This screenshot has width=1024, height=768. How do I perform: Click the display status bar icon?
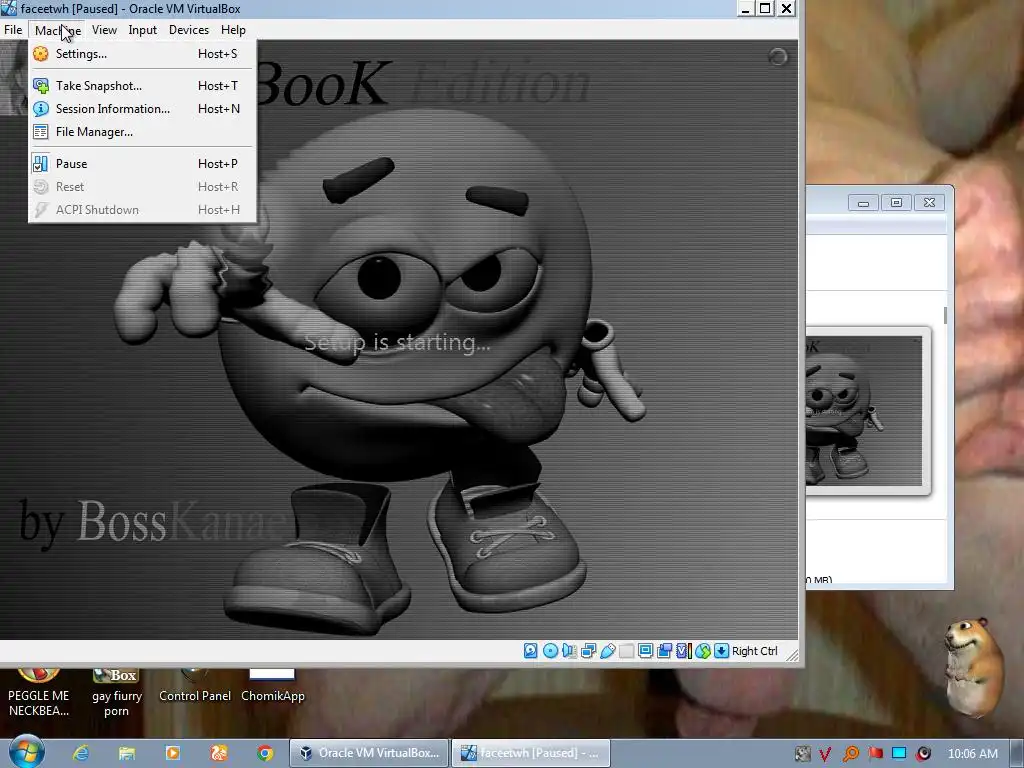[645, 650]
